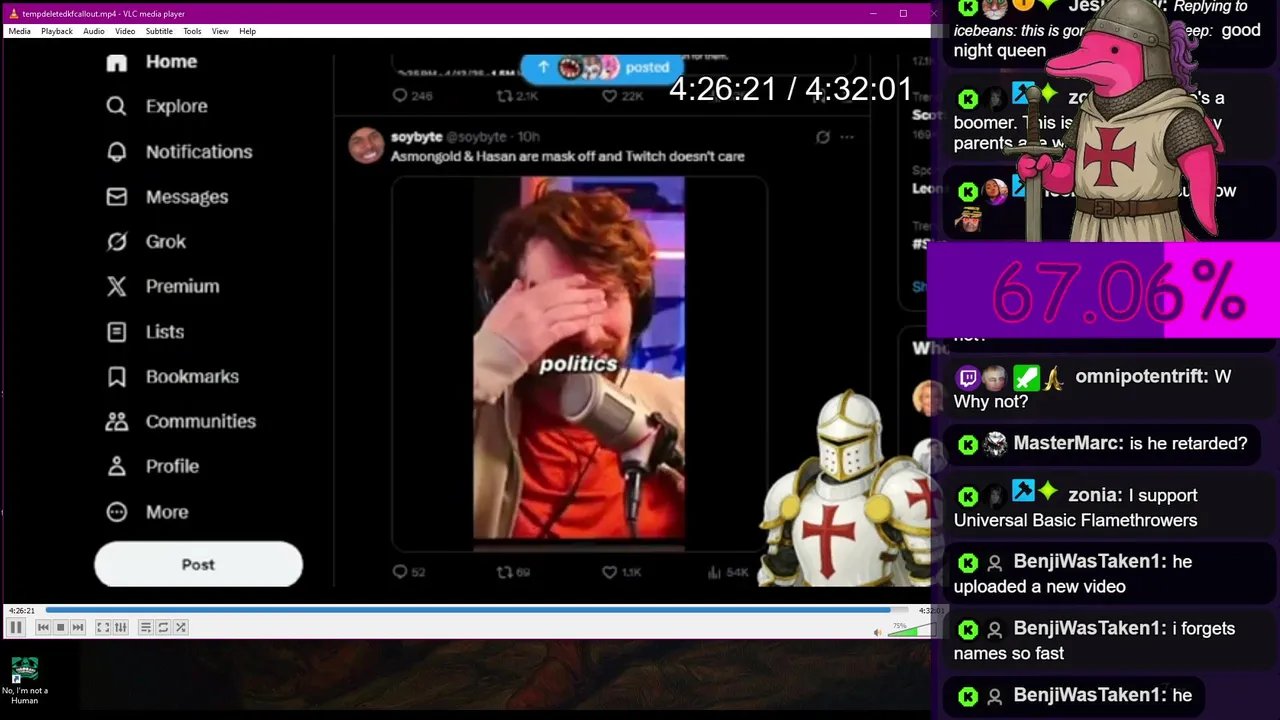Click the Notifications label in the X sidebar
Image resolution: width=1280 pixels, height=720 pixels.
199,152
